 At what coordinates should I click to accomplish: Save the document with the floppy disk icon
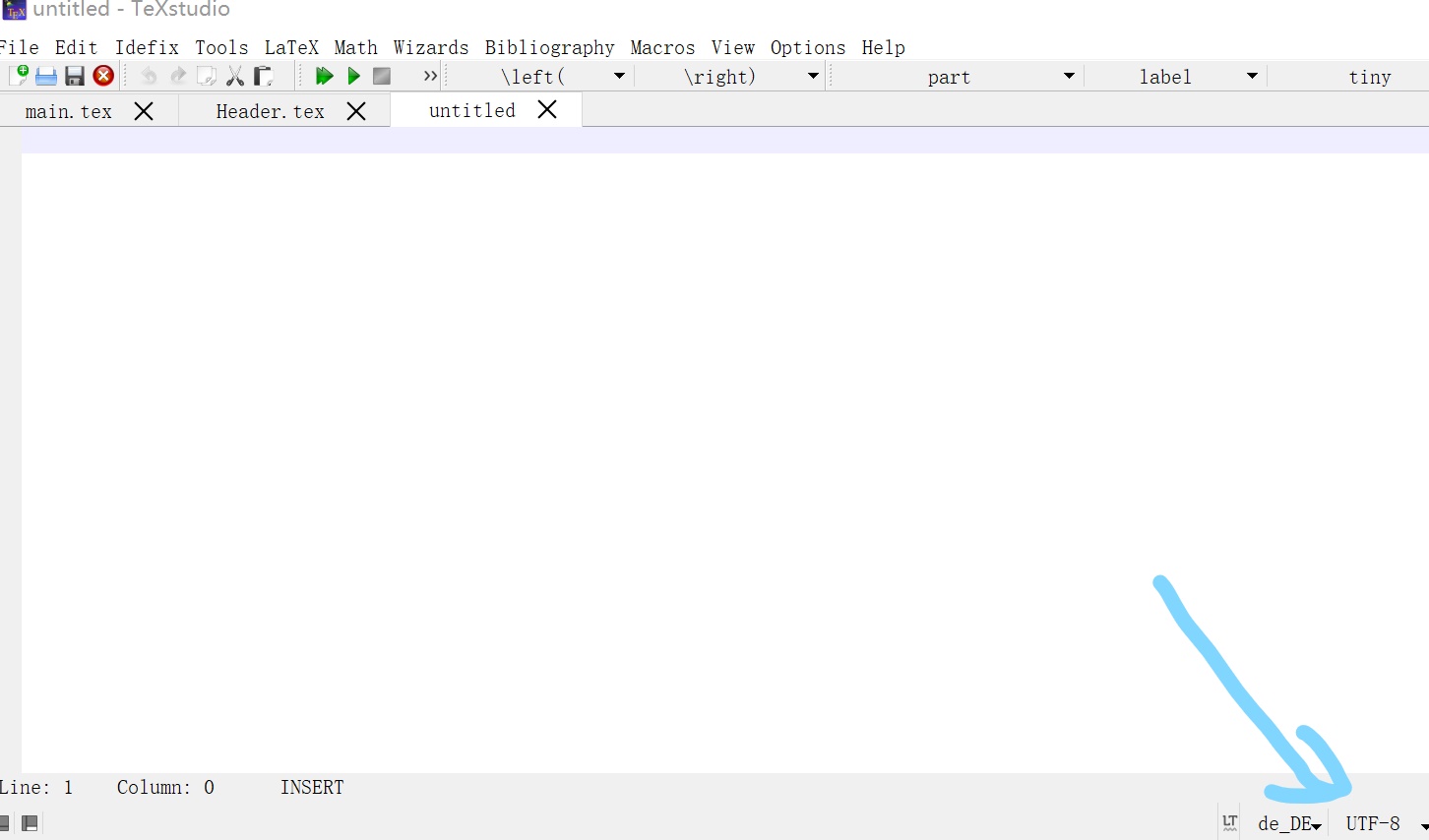[75, 76]
